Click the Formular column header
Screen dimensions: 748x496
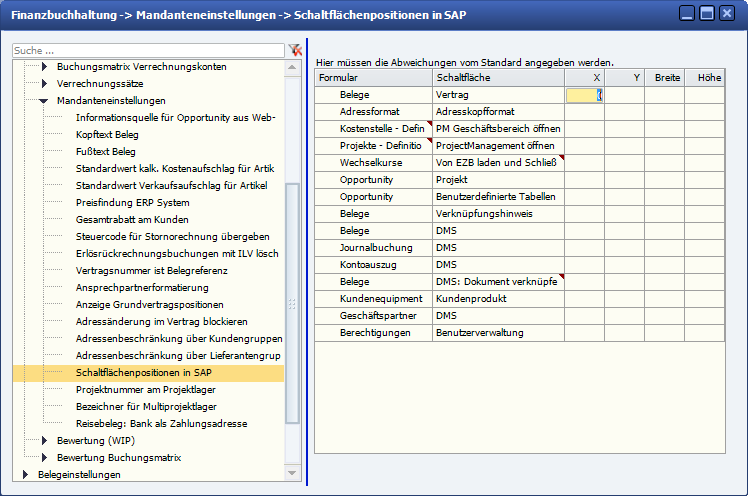(373, 78)
